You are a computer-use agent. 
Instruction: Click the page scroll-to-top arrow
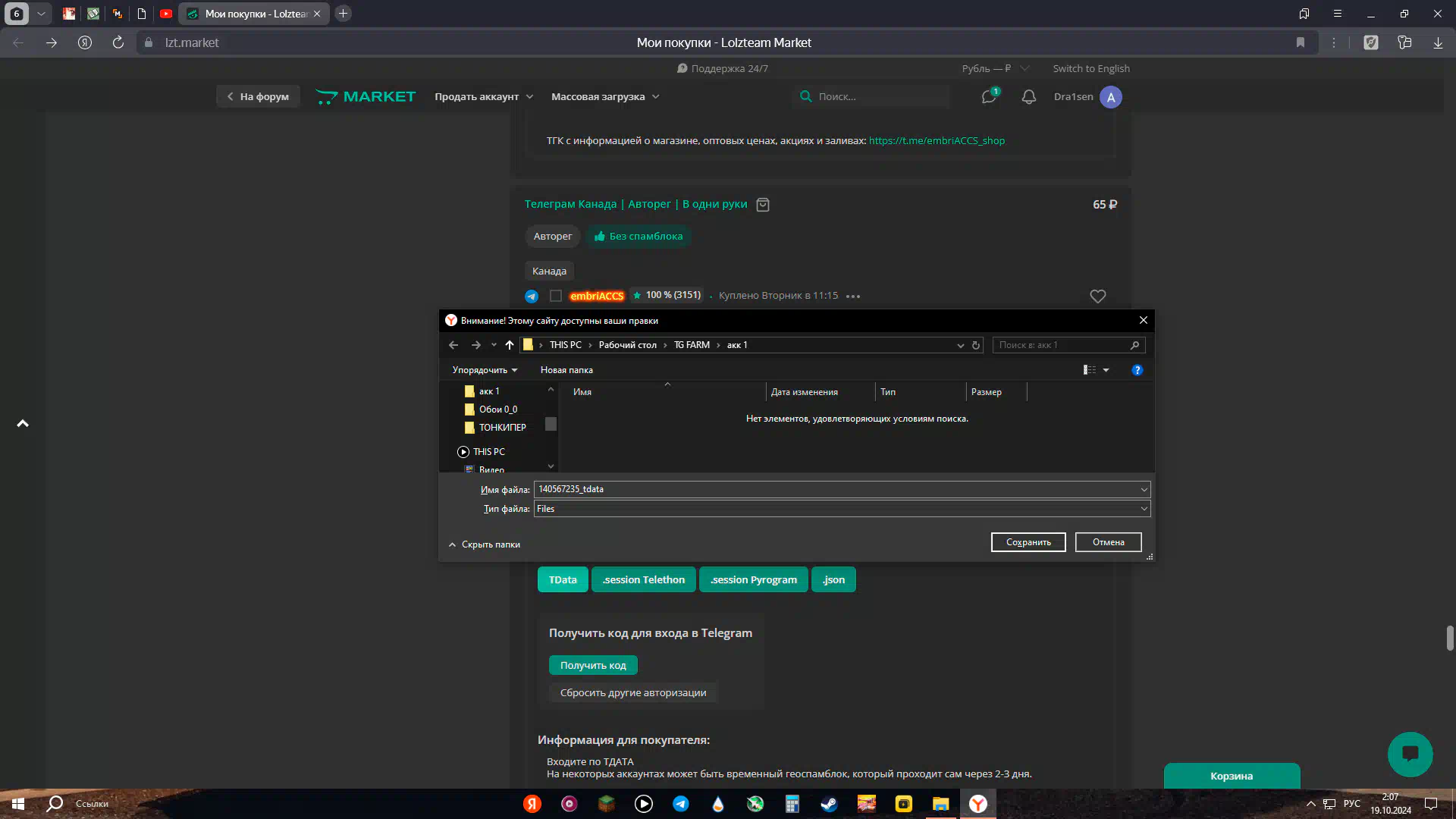23,423
